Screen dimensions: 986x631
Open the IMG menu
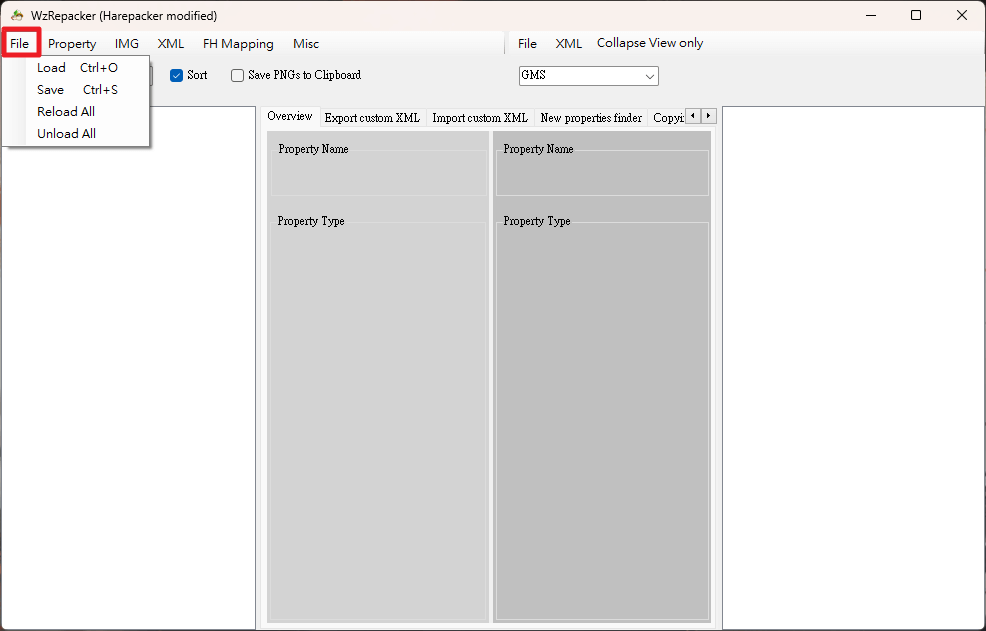[126, 43]
